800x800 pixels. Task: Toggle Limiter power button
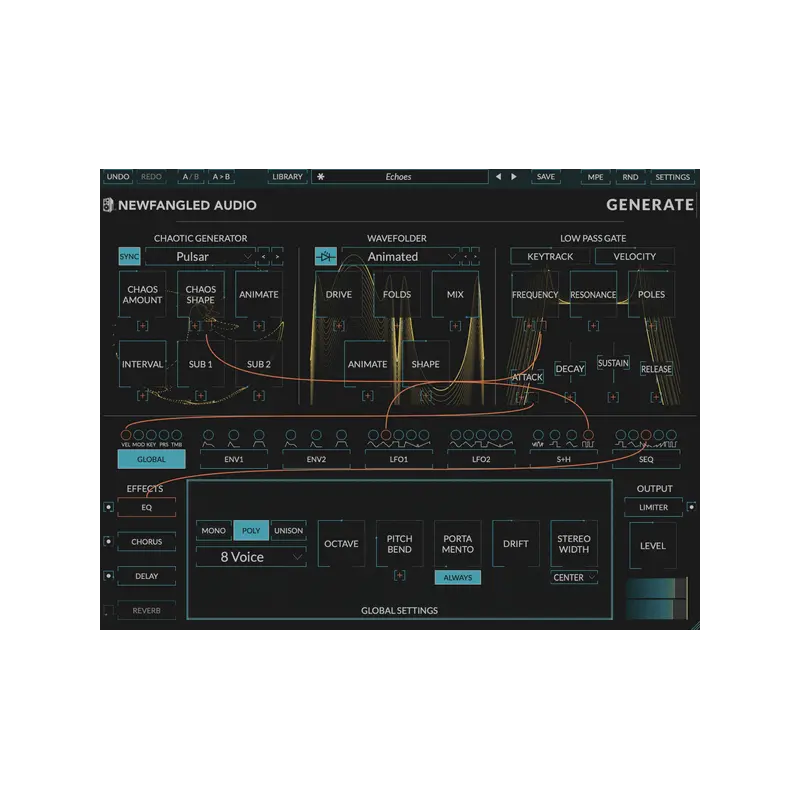point(691,507)
